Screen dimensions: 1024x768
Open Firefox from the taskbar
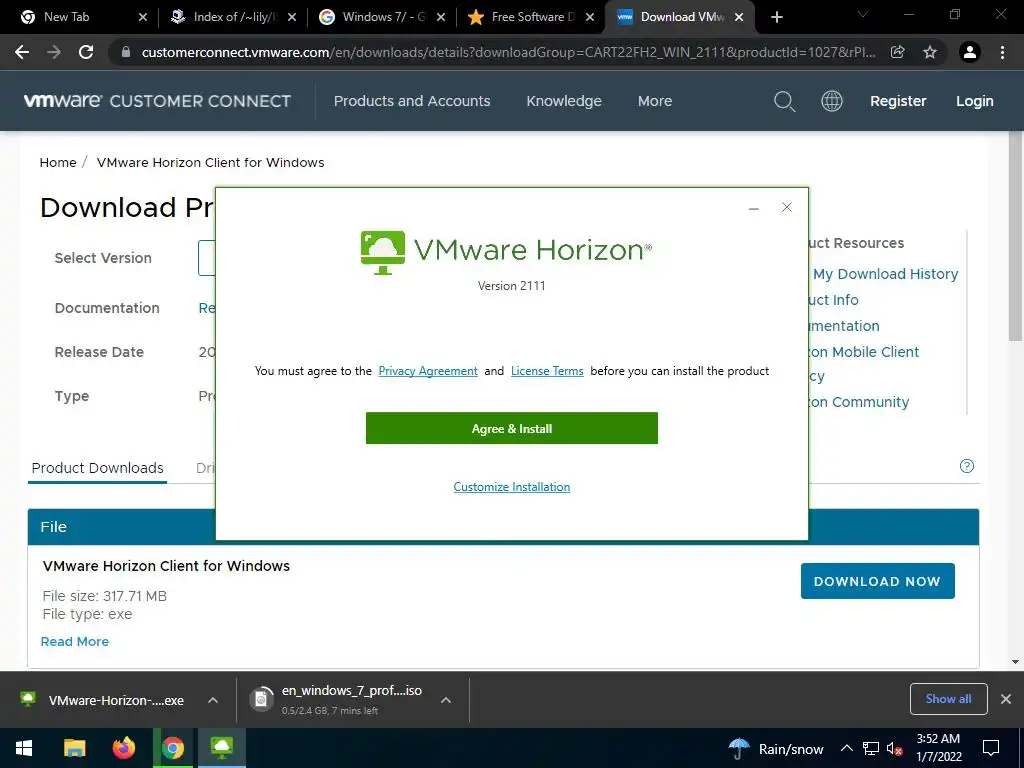tap(123, 748)
